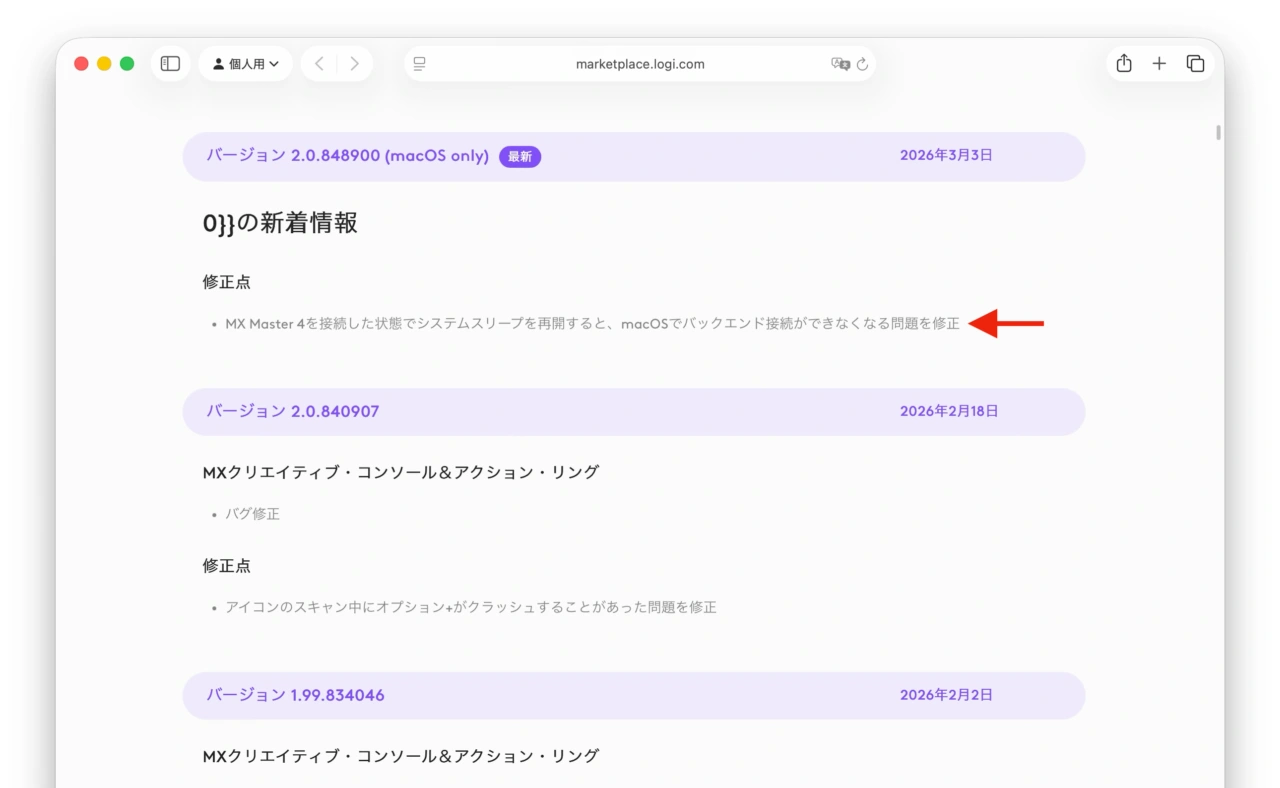Image resolution: width=1280 pixels, height=788 pixels.
Task: Show the tab overview grid
Action: pyautogui.click(x=1195, y=62)
